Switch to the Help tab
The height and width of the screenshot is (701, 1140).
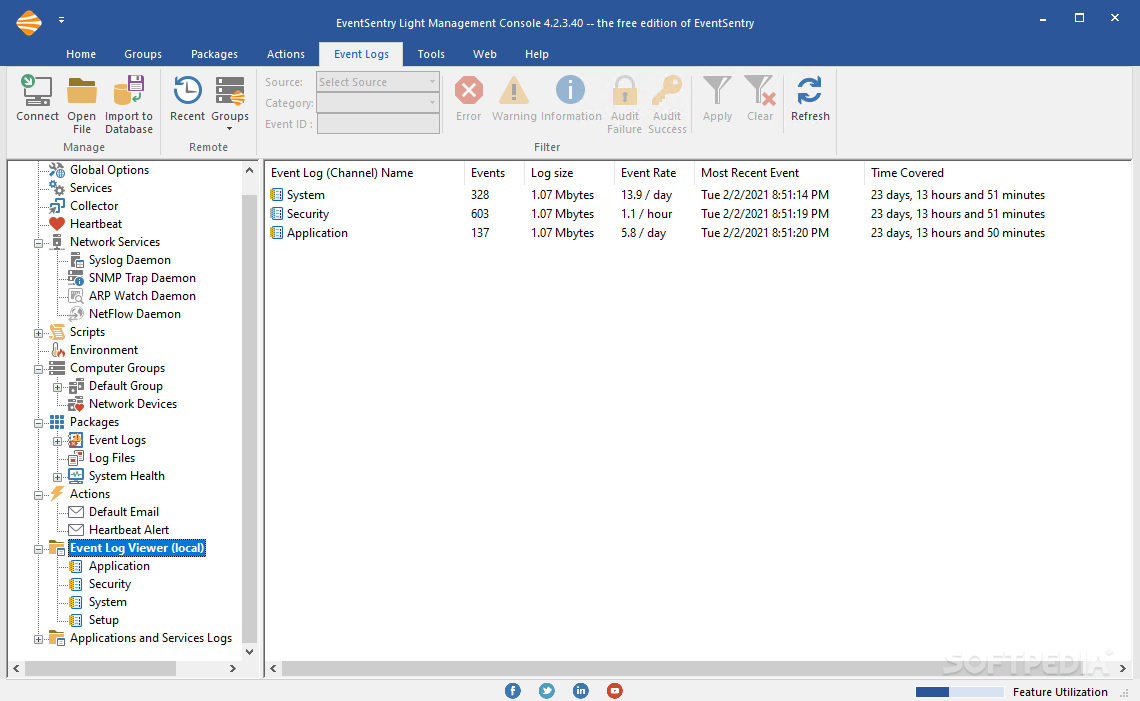537,54
